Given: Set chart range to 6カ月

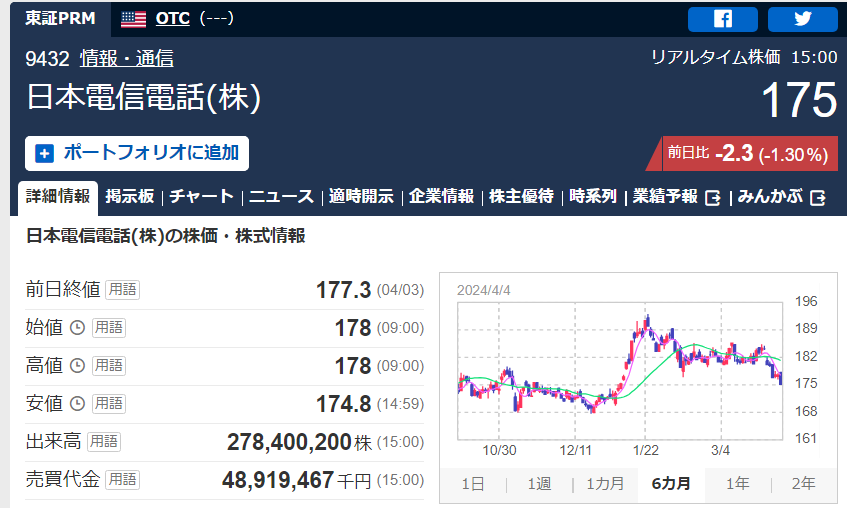Looking at the screenshot, I should (x=671, y=484).
